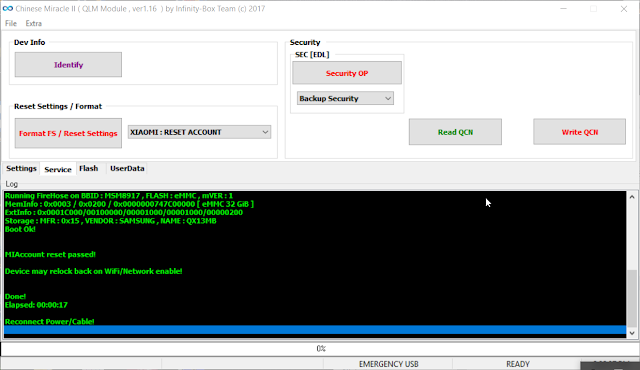640x370 pixels.
Task: Select the Service tab
Action: (58, 169)
